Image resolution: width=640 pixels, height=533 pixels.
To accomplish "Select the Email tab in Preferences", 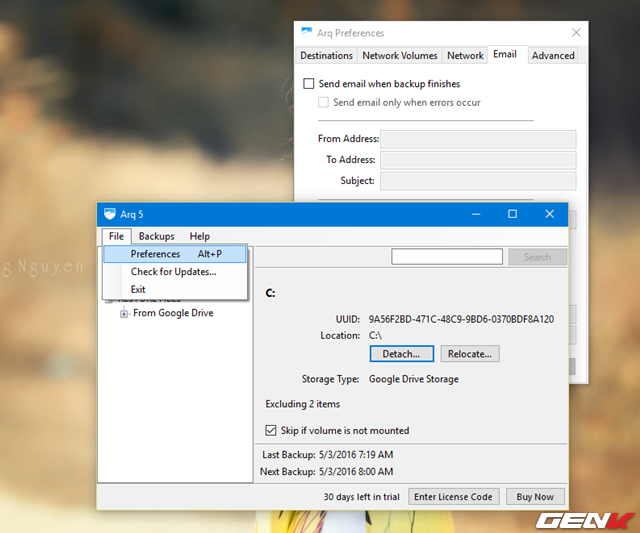I will [505, 54].
